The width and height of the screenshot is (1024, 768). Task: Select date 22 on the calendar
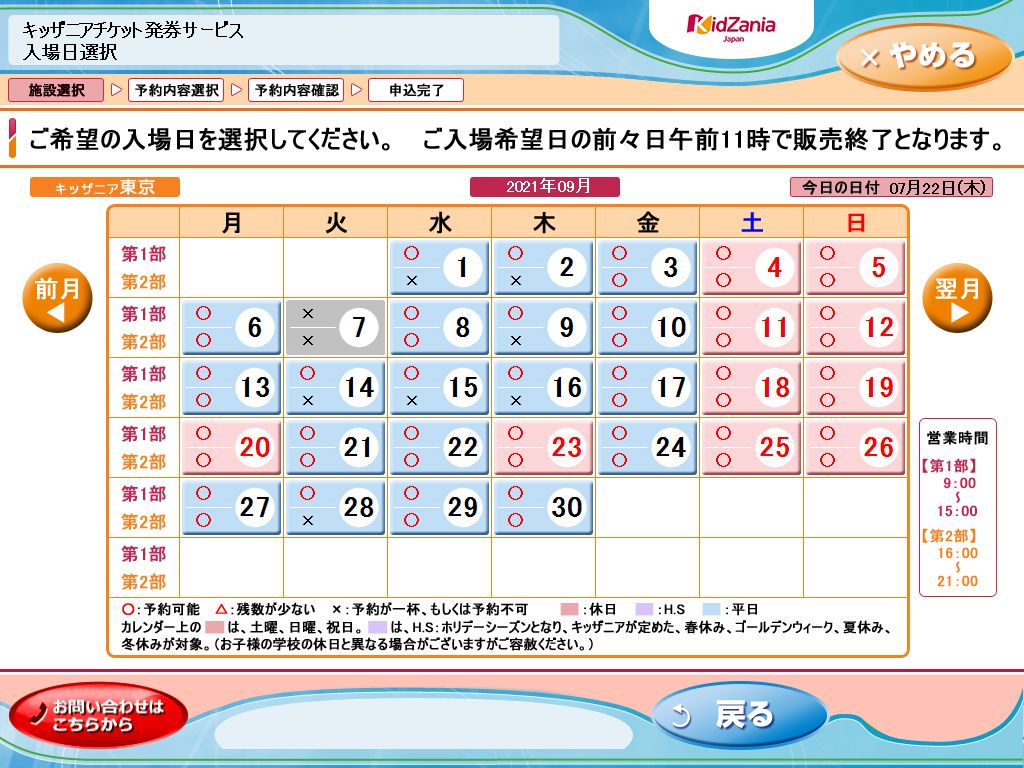click(440, 447)
